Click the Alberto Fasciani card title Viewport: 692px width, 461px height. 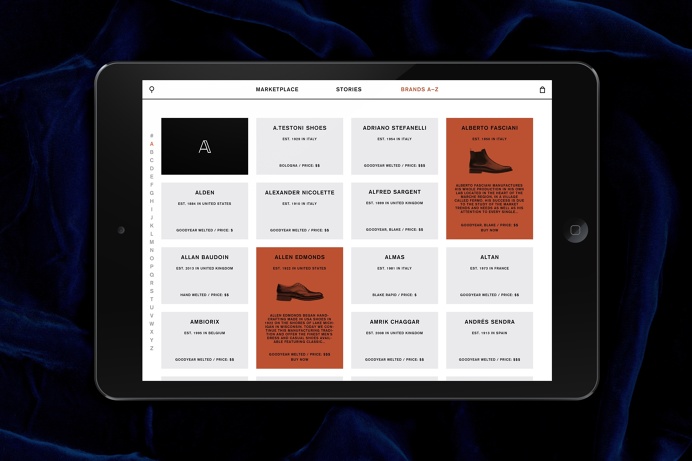(489, 128)
